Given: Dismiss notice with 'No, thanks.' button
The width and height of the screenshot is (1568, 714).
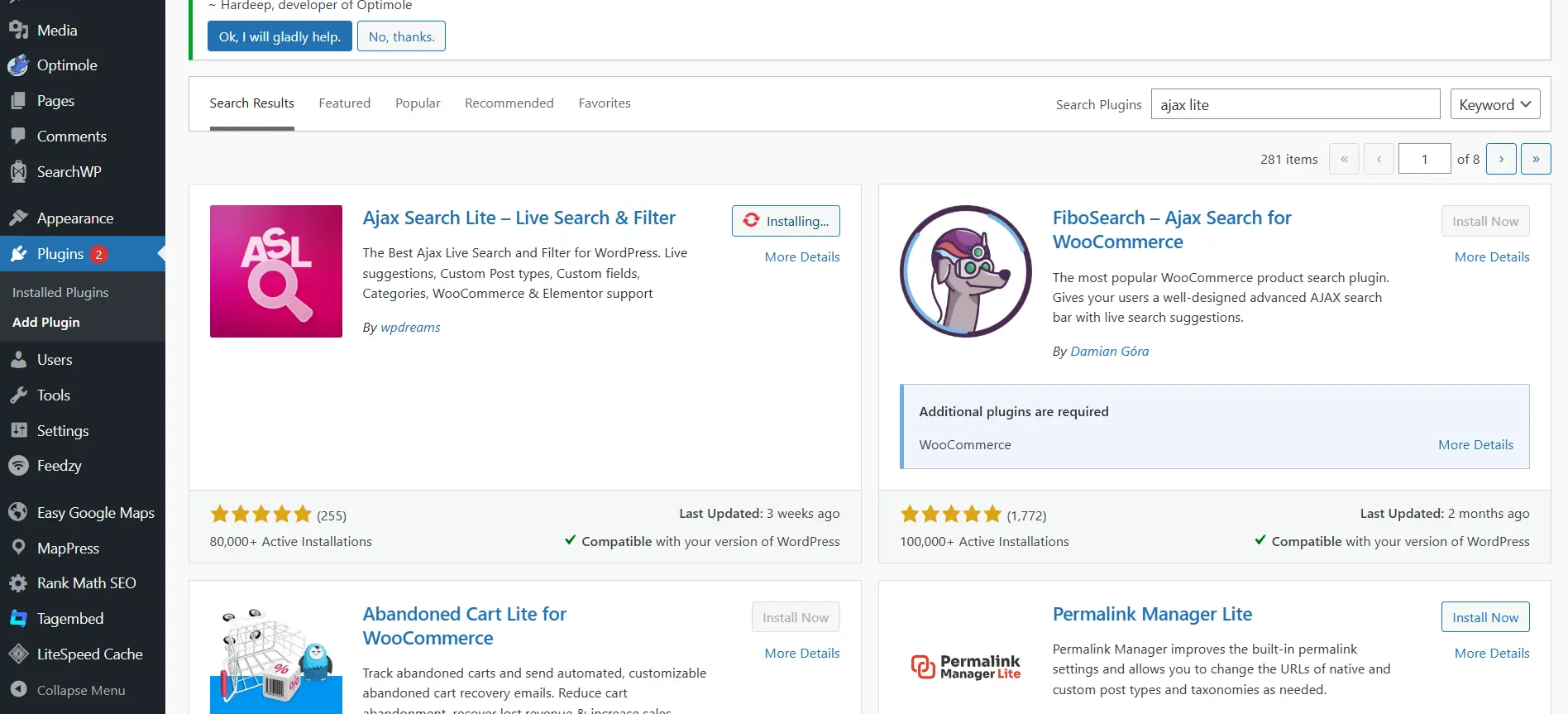Looking at the screenshot, I should pyautogui.click(x=401, y=36).
